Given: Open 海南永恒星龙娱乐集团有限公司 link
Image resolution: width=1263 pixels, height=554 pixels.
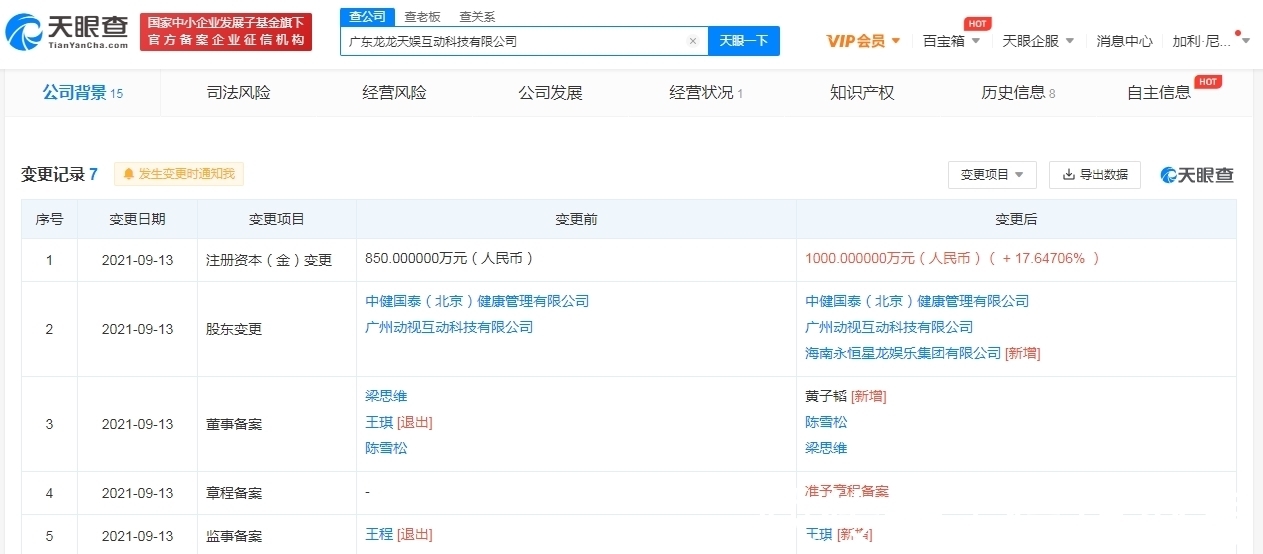Looking at the screenshot, I should click(903, 353).
